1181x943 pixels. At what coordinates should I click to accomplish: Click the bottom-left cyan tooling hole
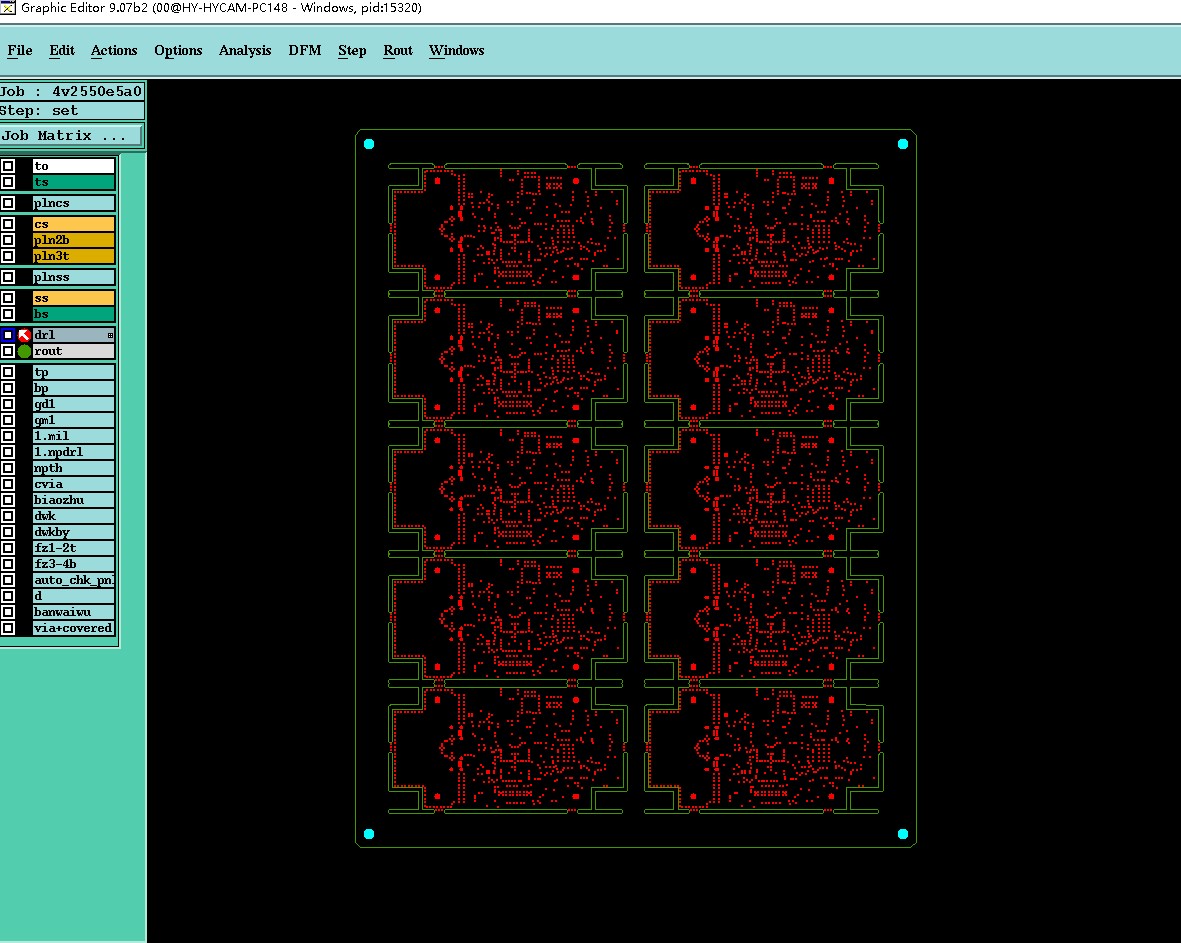[369, 834]
